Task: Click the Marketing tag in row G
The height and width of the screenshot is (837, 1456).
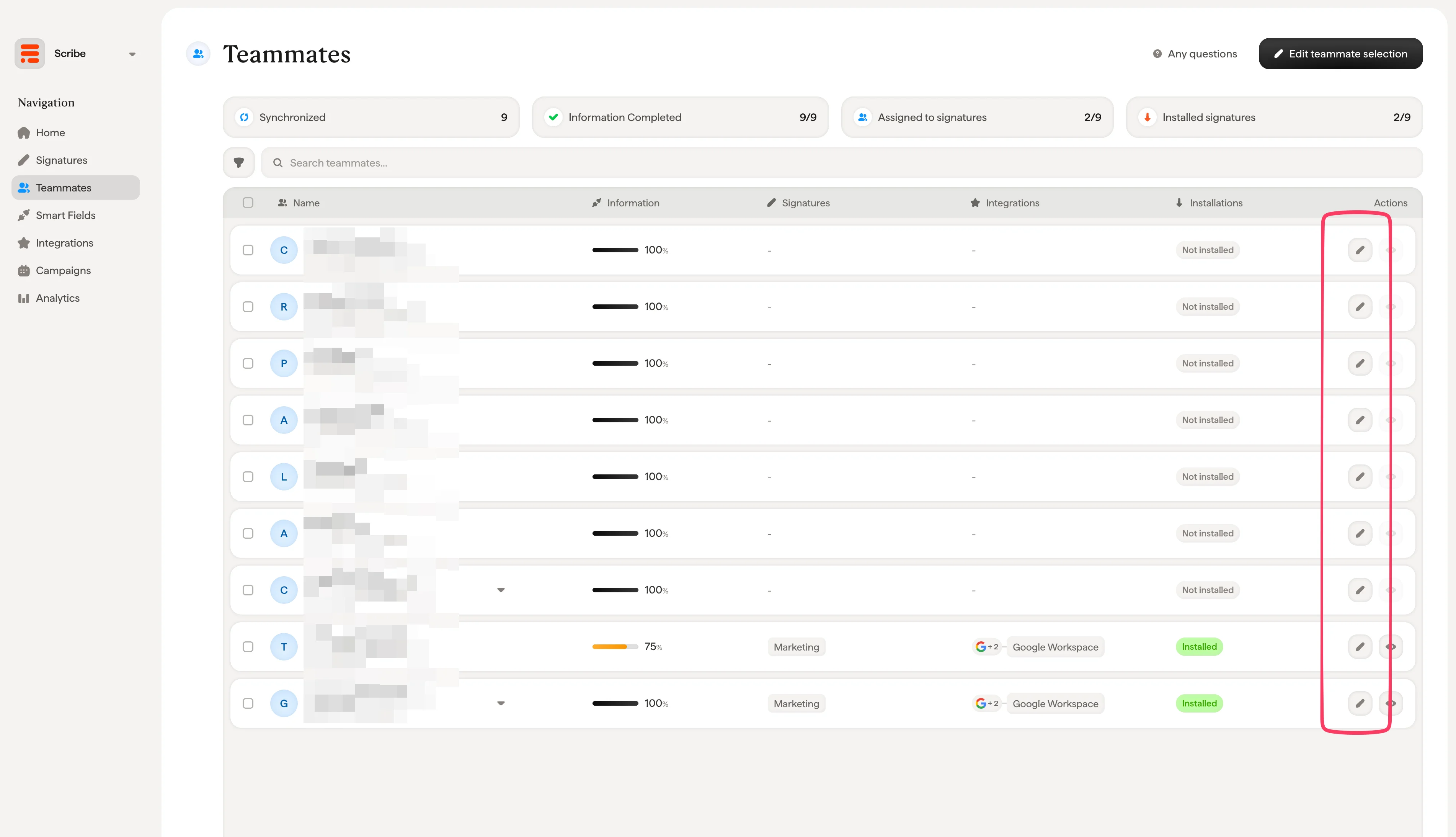Action: point(797,704)
